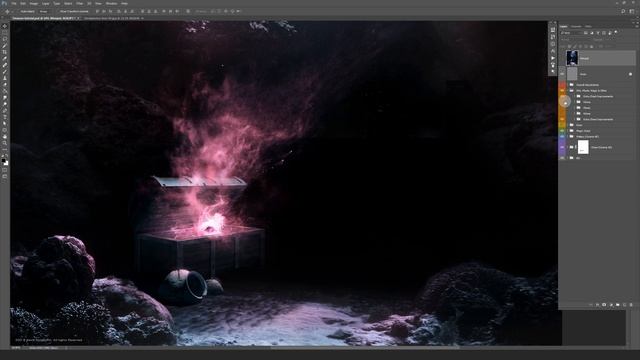
Task: Select the Clone Stamp tool
Action: coord(5,78)
